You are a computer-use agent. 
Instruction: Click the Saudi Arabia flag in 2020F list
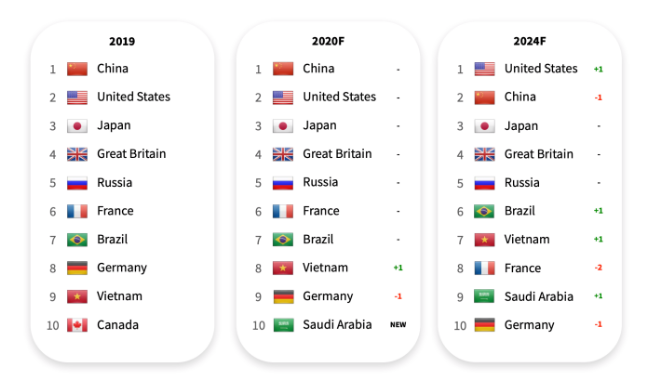pos(283,325)
